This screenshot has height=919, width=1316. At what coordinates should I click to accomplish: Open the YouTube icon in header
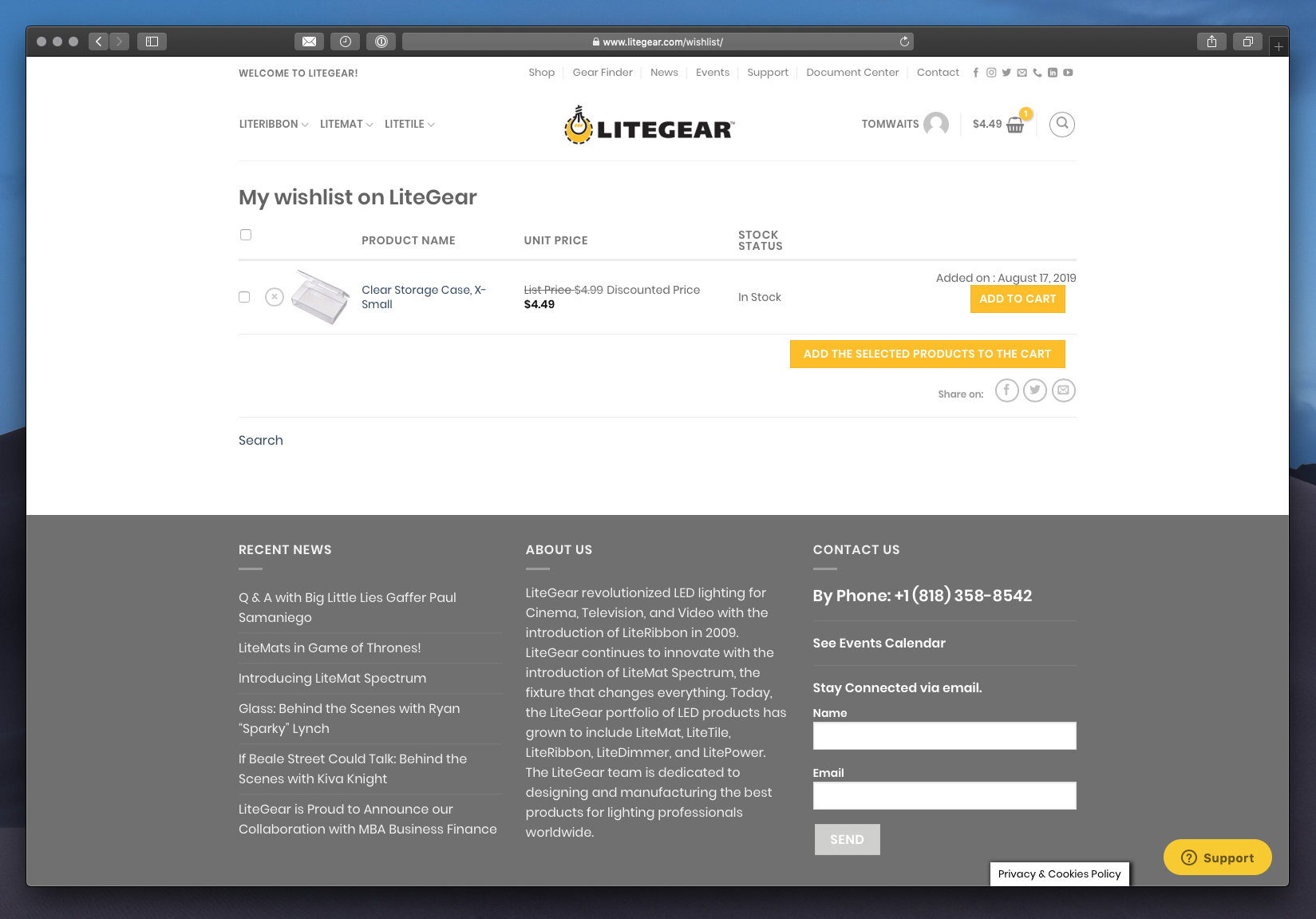(x=1068, y=73)
